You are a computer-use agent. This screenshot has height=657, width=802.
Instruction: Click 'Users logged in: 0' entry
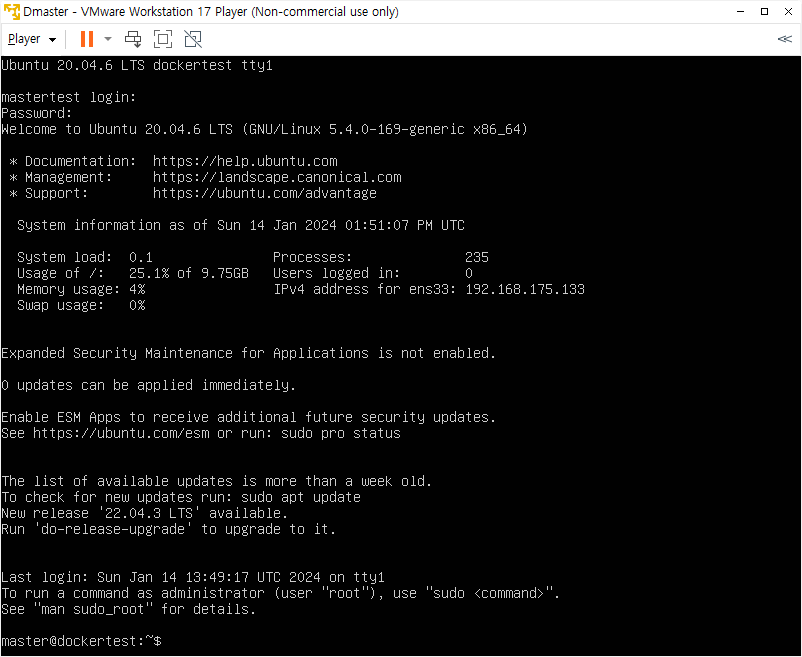pyautogui.click(x=372, y=273)
